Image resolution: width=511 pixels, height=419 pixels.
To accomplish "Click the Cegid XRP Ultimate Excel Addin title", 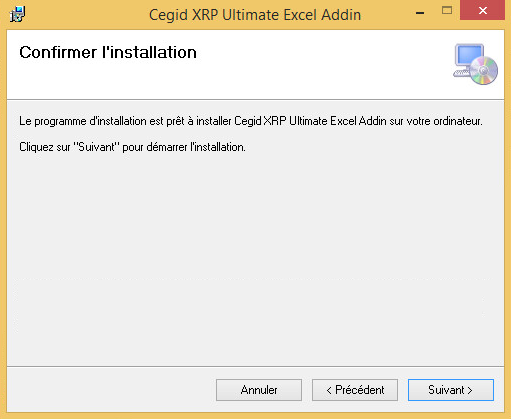I will click(255, 15).
